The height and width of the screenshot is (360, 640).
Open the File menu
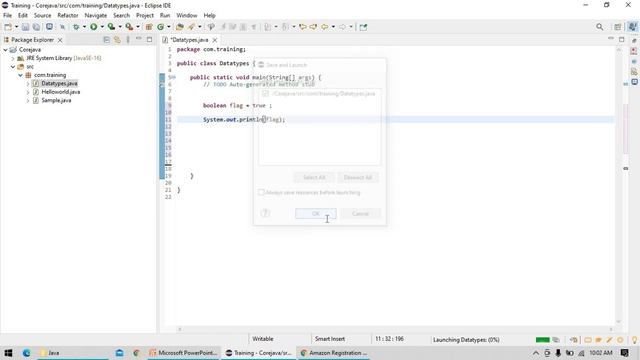(7, 16)
